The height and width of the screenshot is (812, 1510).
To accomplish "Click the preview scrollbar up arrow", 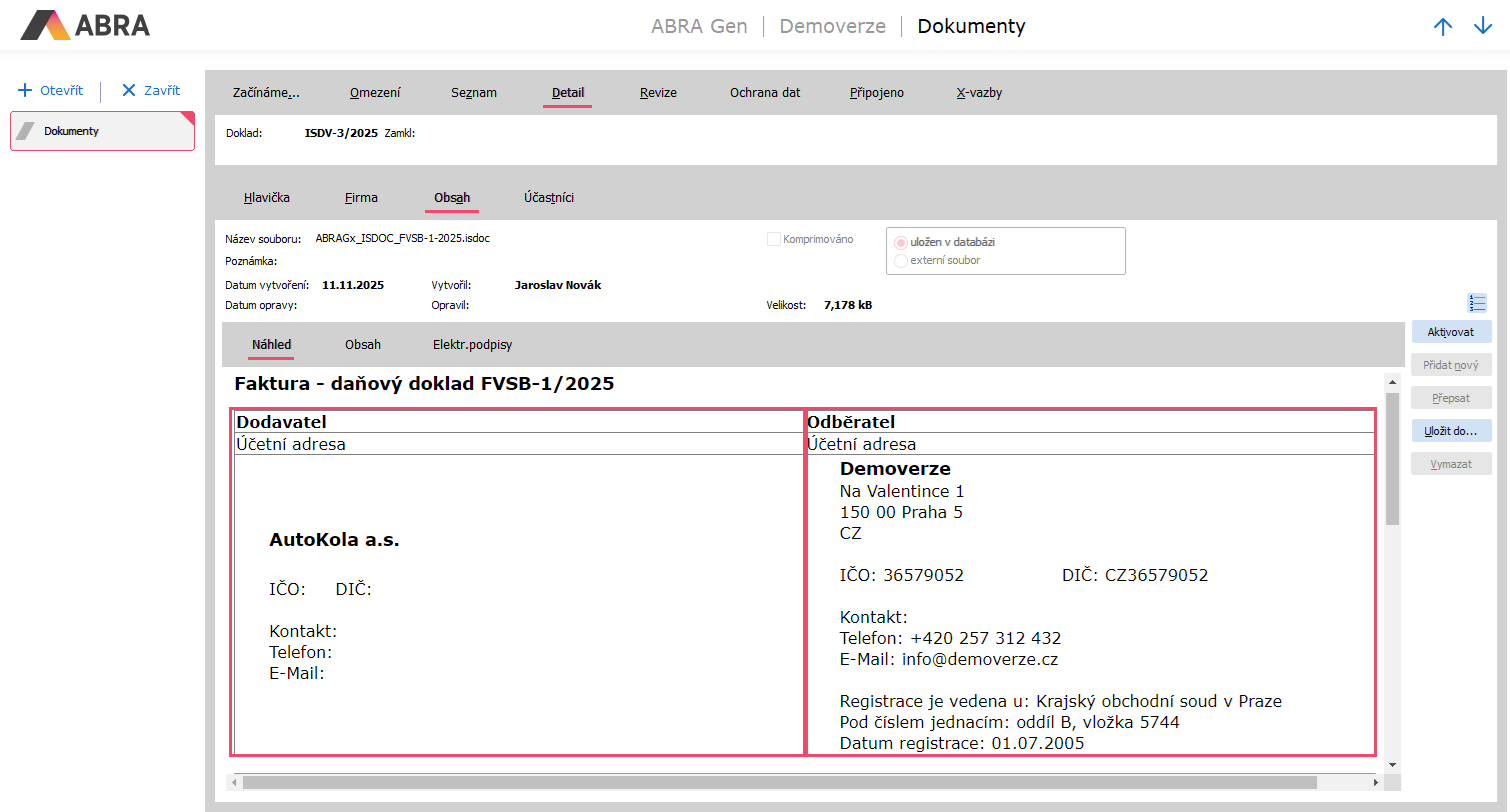I will click(1392, 381).
